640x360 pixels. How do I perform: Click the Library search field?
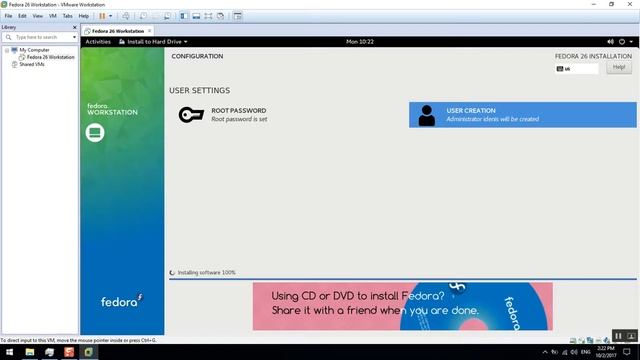[40, 37]
